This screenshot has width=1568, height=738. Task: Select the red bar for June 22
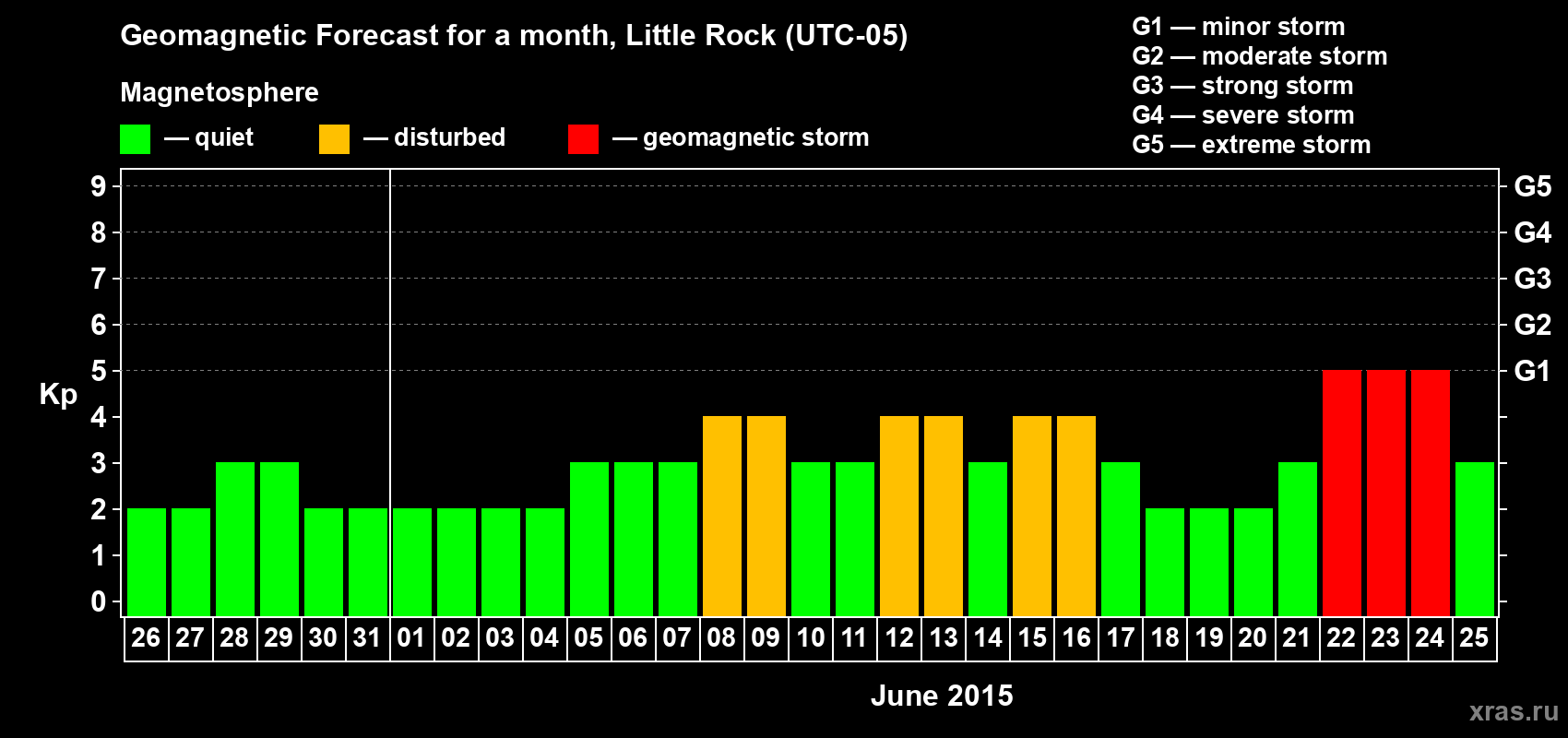[x=1341, y=493]
